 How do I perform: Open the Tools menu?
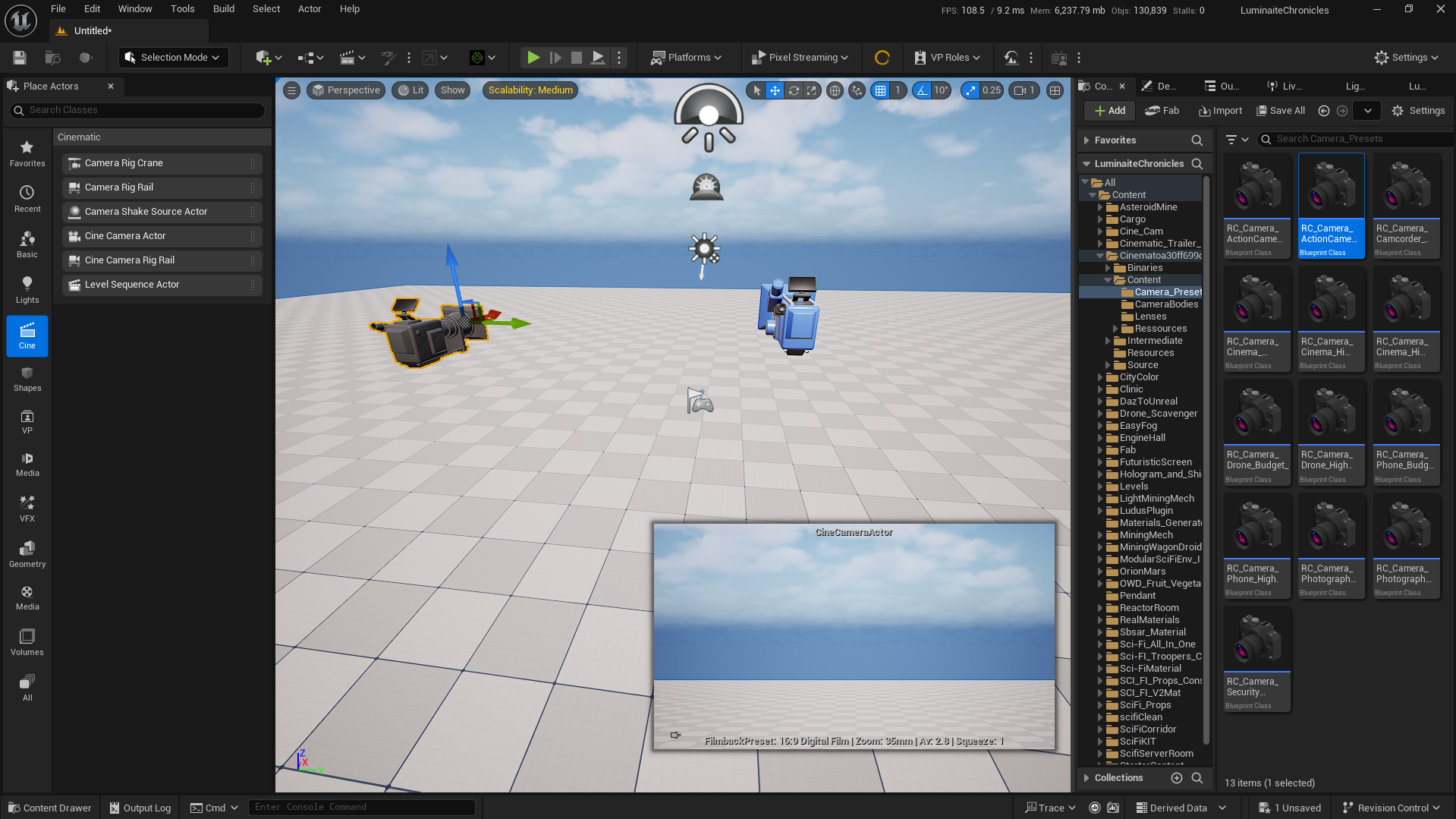183,9
